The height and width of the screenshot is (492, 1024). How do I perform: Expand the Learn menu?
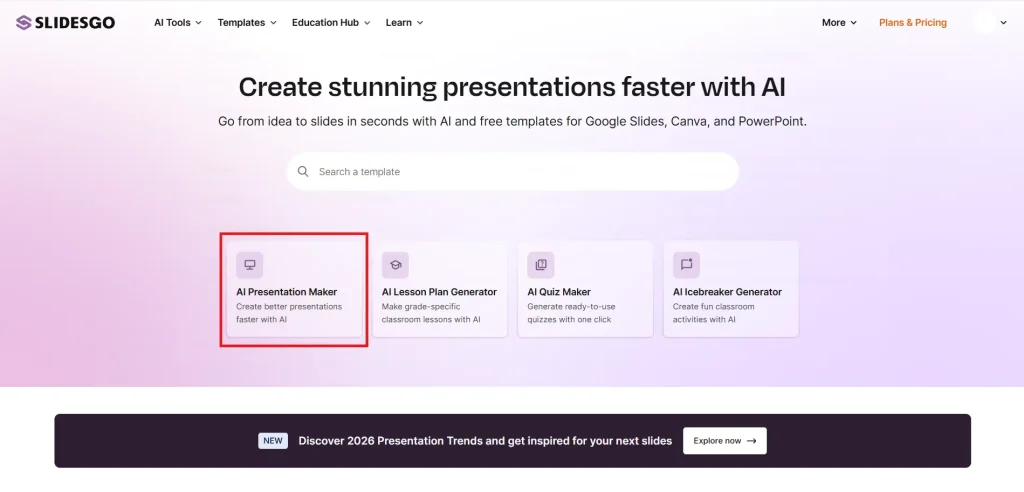(x=404, y=22)
